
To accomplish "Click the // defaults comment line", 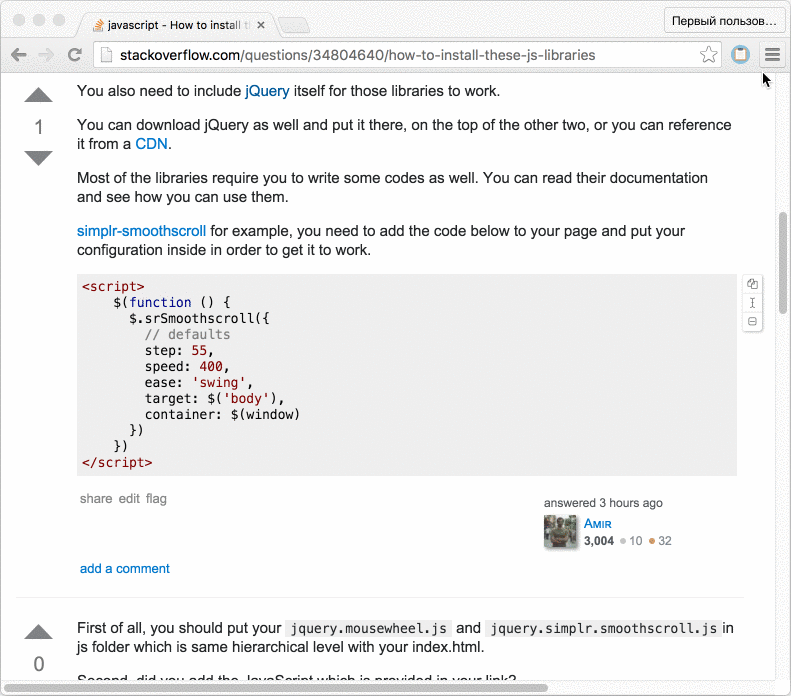I will (187, 334).
